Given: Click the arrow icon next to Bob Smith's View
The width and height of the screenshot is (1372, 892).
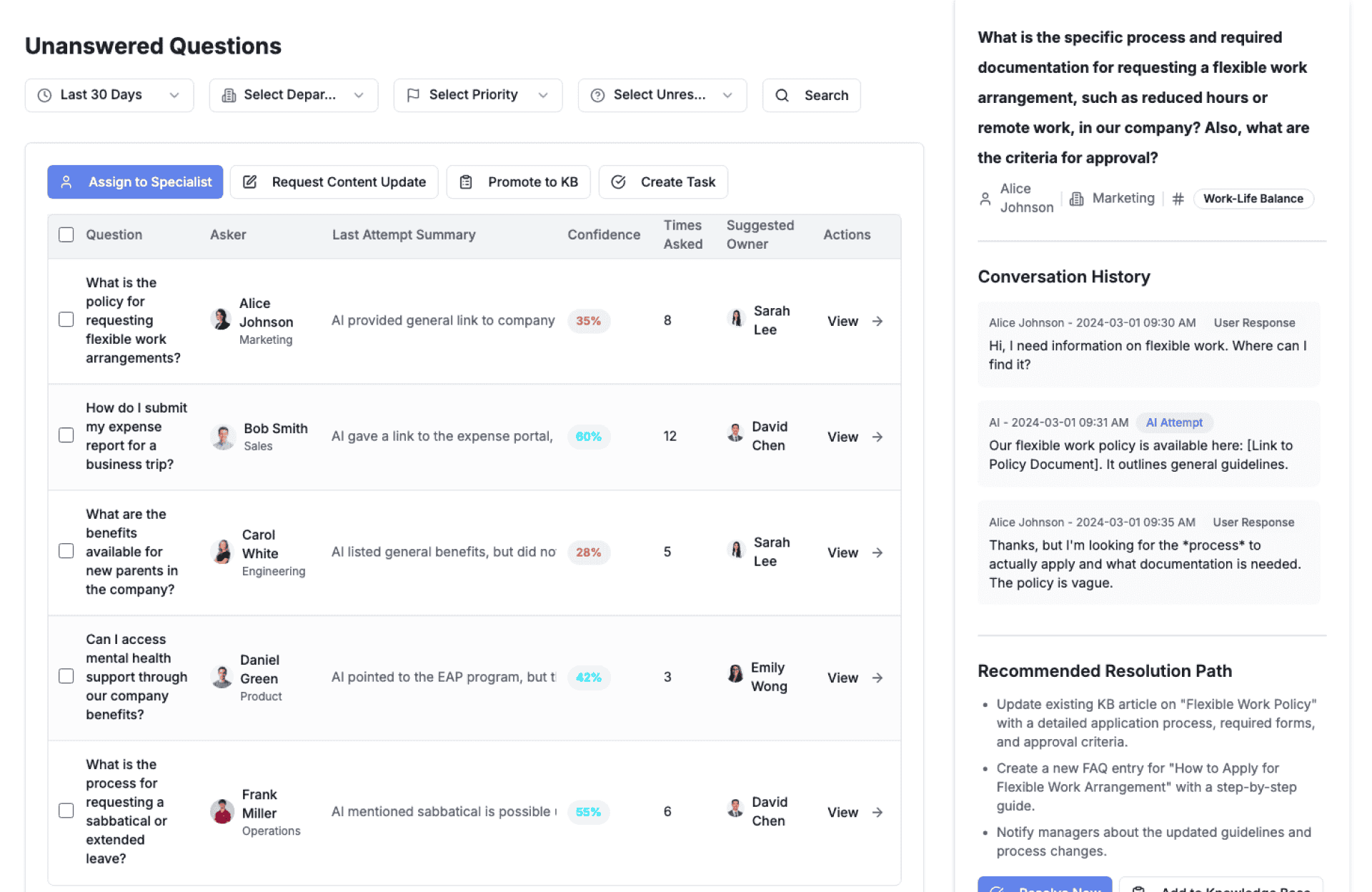Looking at the screenshot, I should pyautogui.click(x=878, y=437).
